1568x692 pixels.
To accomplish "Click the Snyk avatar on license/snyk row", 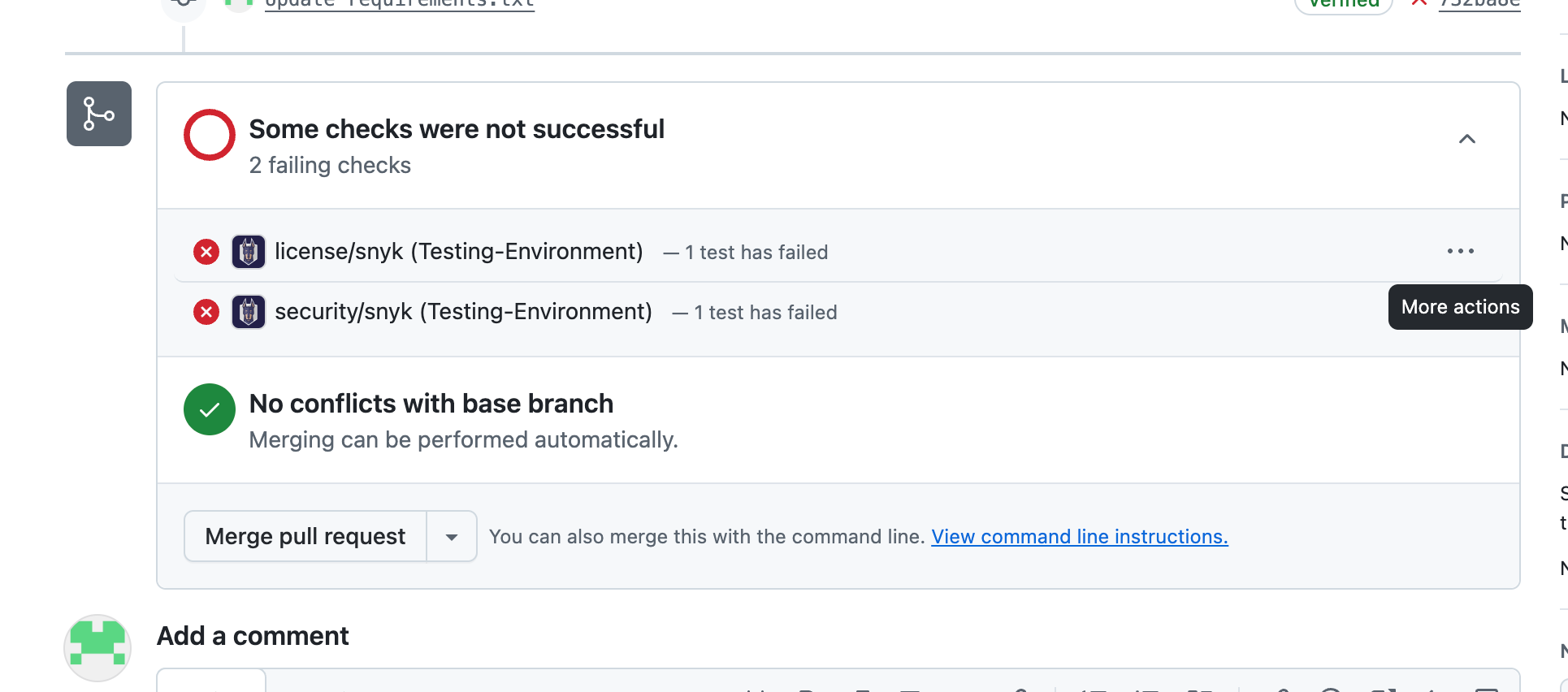I will [249, 252].
